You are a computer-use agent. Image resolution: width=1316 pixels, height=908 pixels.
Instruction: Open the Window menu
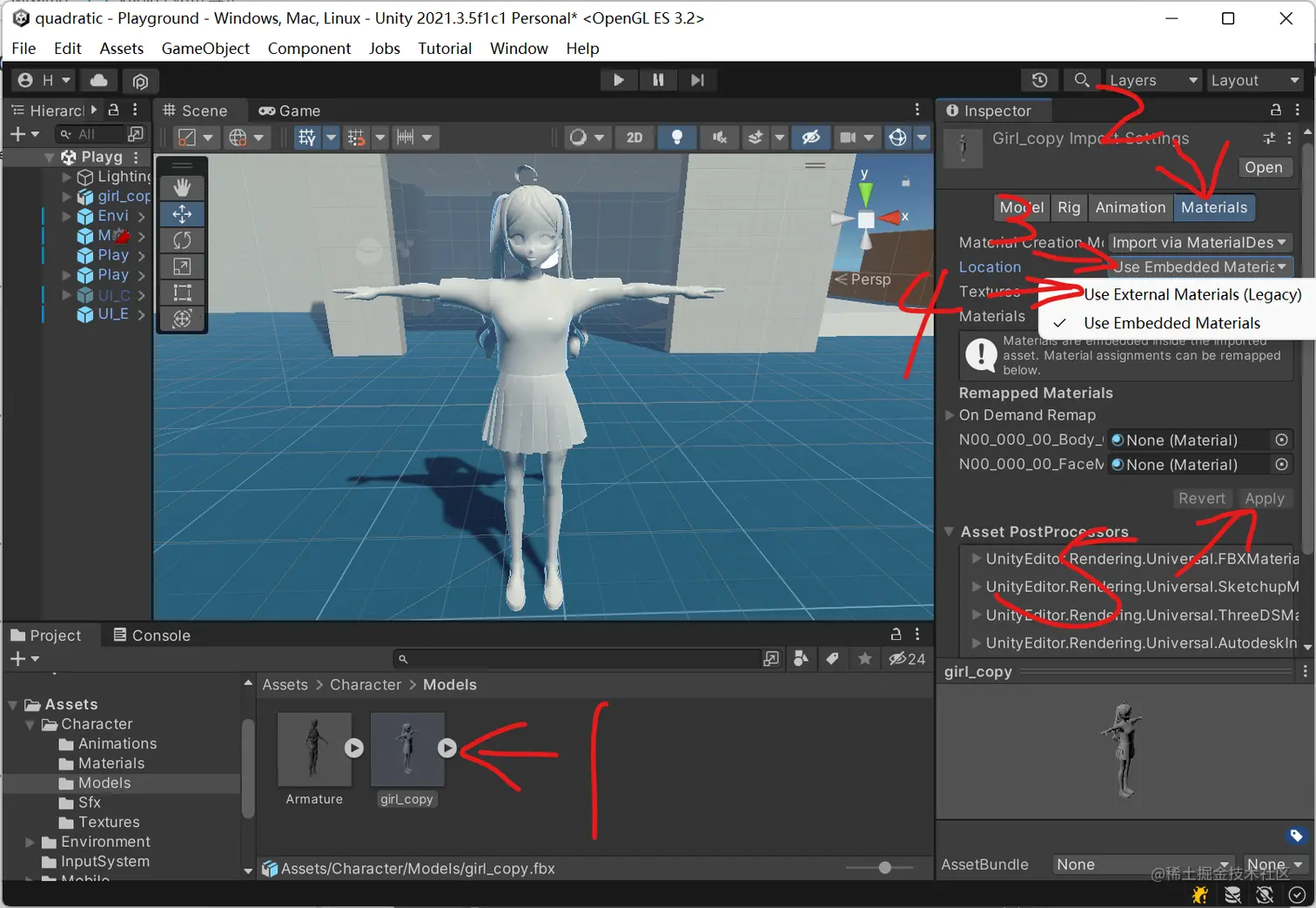[x=518, y=48]
